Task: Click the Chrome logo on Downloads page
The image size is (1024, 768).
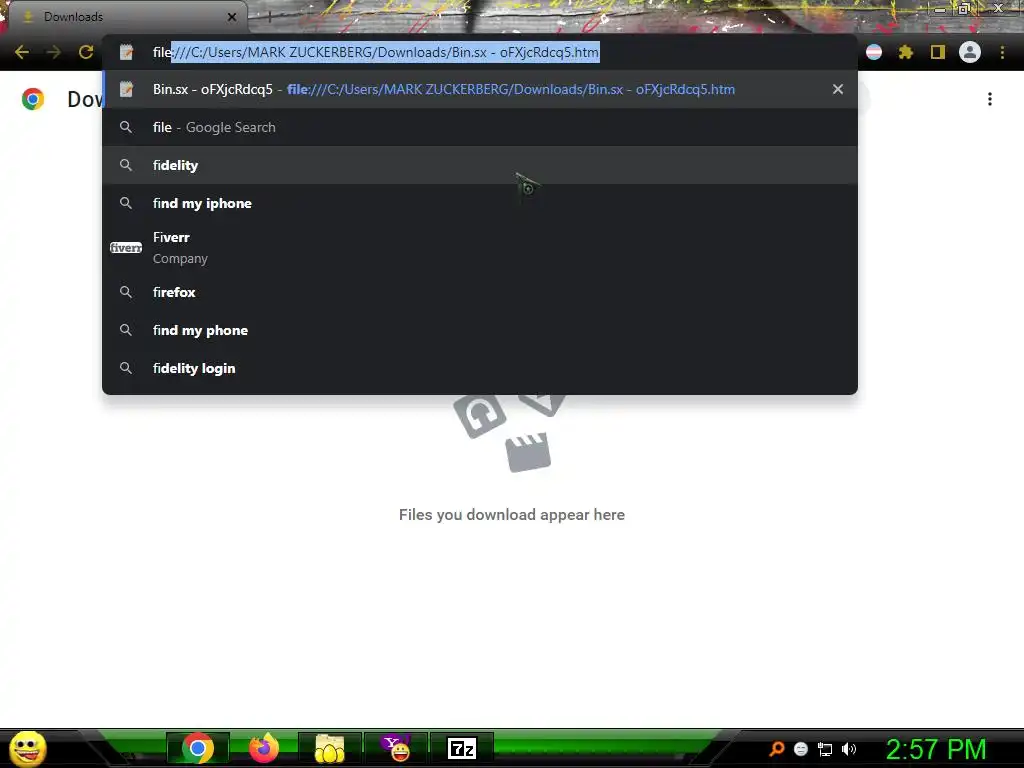Action: (x=33, y=99)
